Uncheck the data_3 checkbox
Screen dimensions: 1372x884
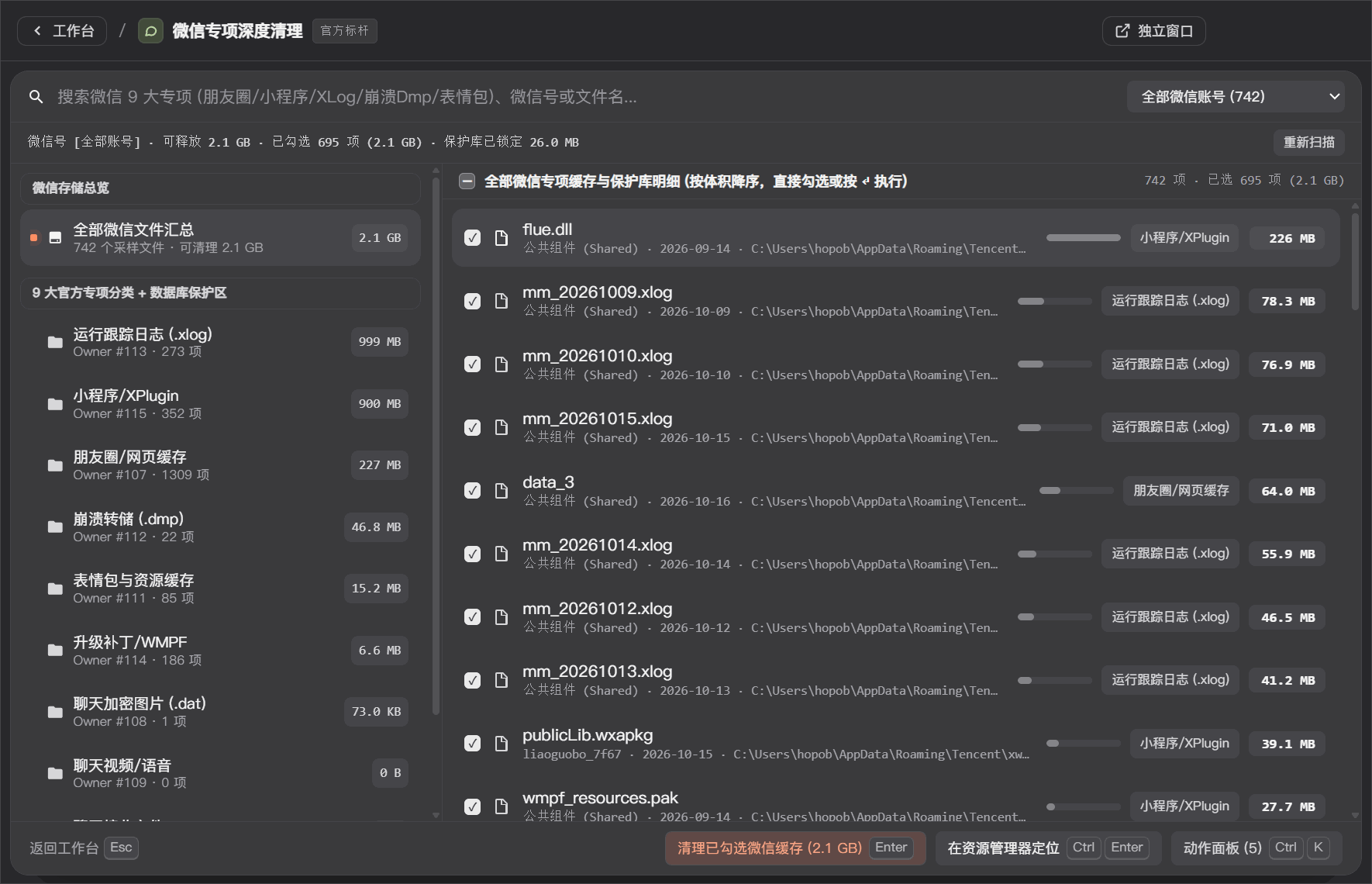pos(472,491)
